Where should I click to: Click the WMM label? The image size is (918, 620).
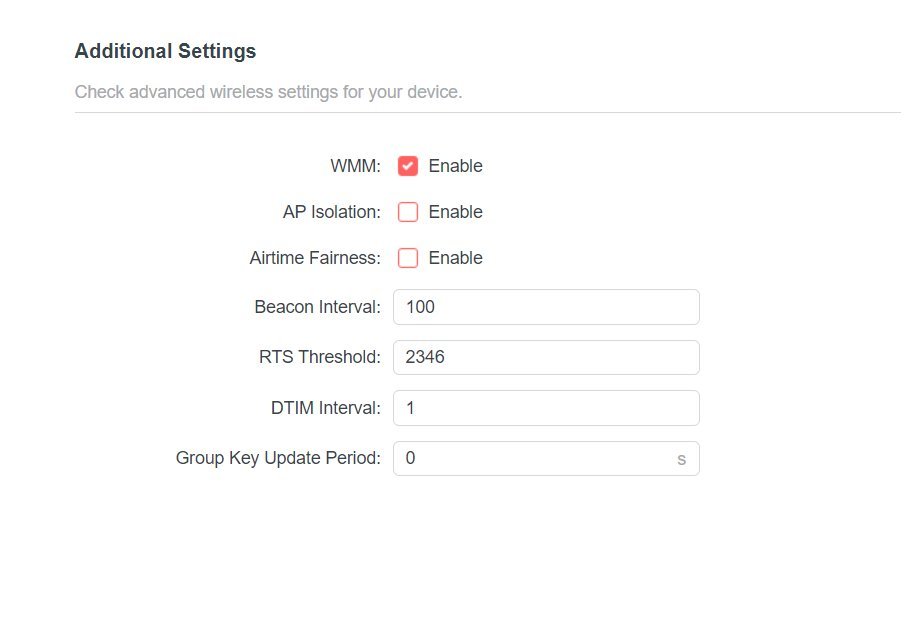point(355,166)
